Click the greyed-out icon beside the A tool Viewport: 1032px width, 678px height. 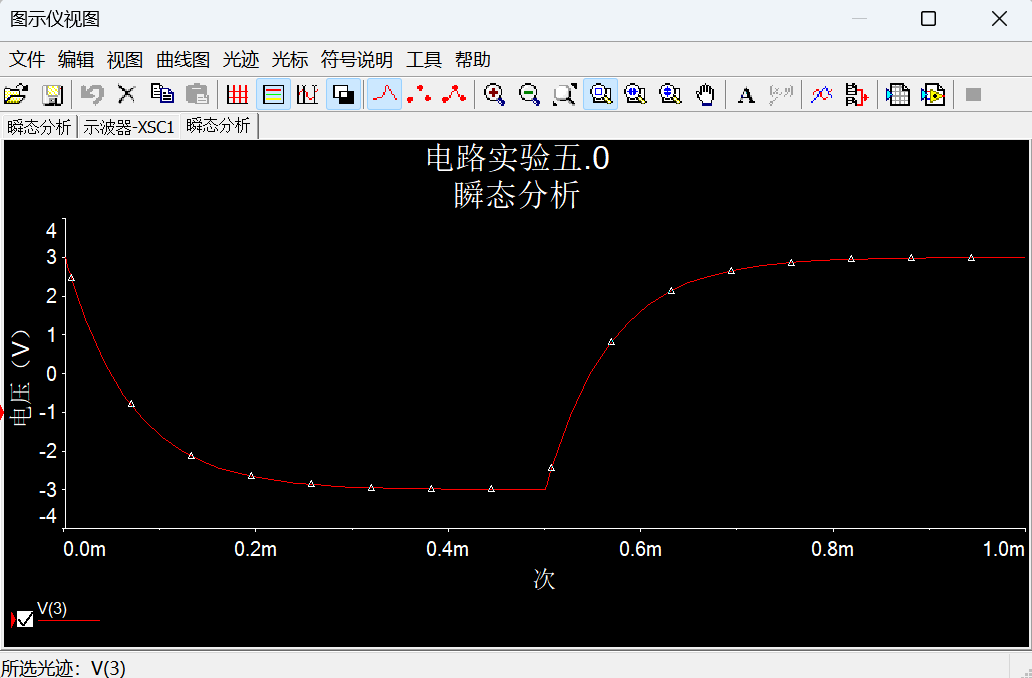click(x=781, y=94)
